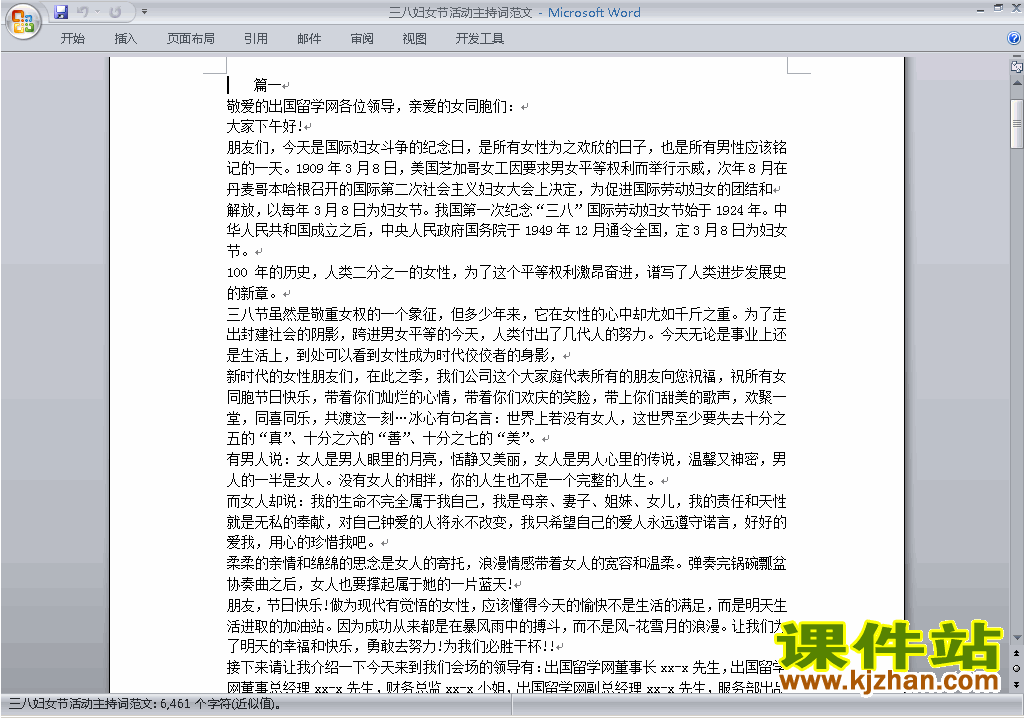Select the 审阅 ribbon tab
Viewport: 1024px width, 718px height.
tap(362, 39)
